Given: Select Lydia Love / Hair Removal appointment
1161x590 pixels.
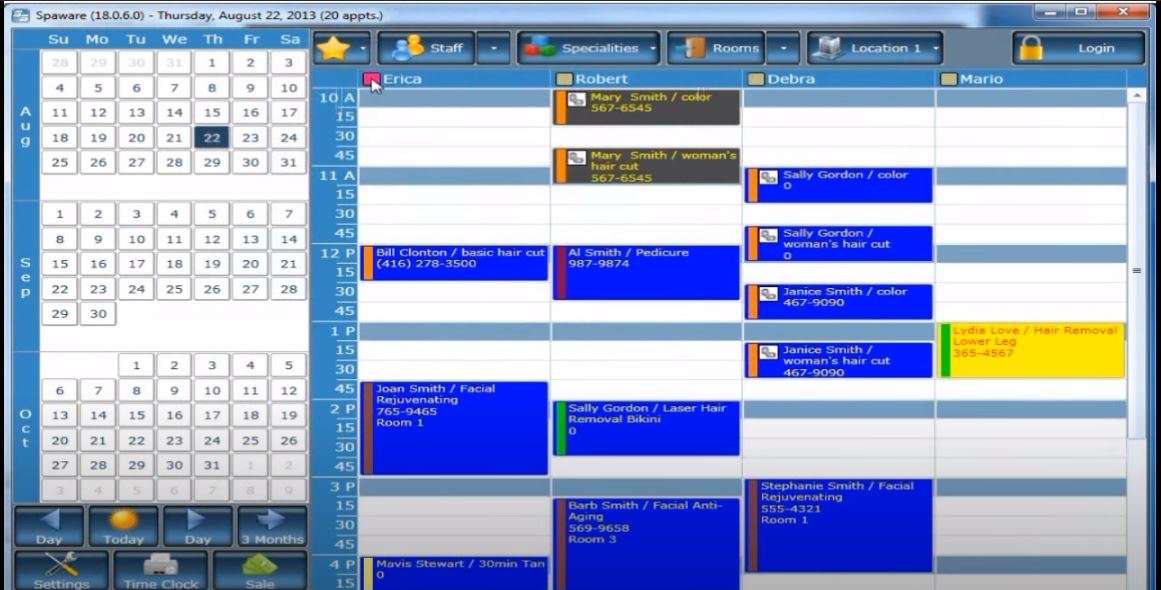Looking at the screenshot, I should click(x=1031, y=350).
